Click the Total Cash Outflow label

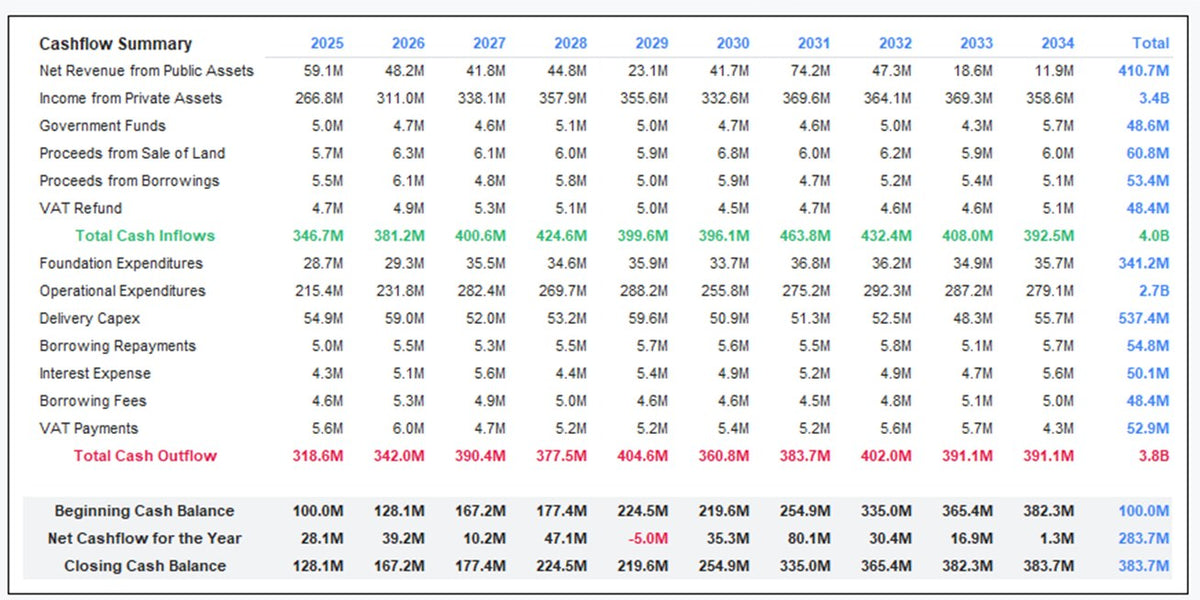click(x=145, y=456)
